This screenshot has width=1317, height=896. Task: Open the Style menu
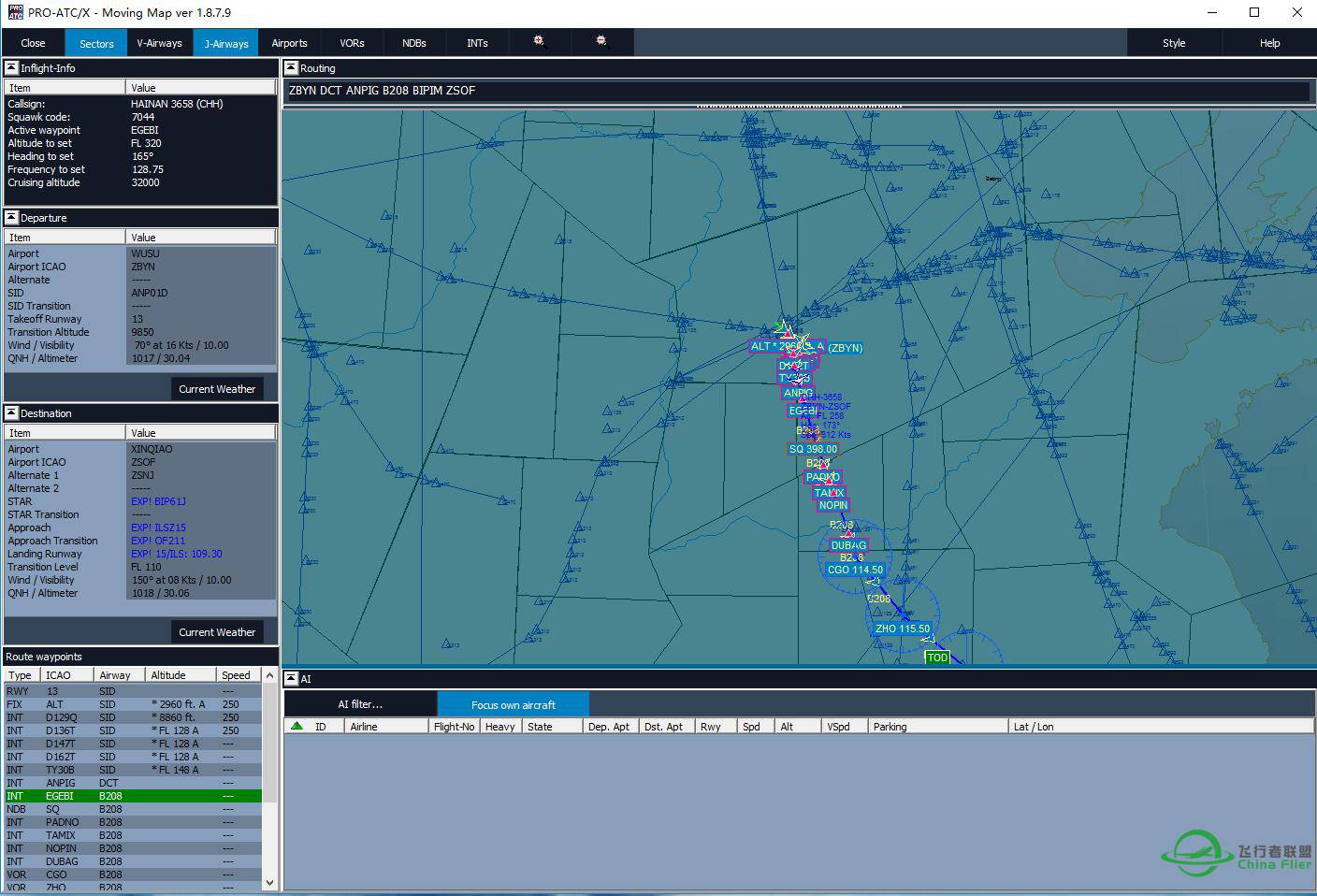1174,43
